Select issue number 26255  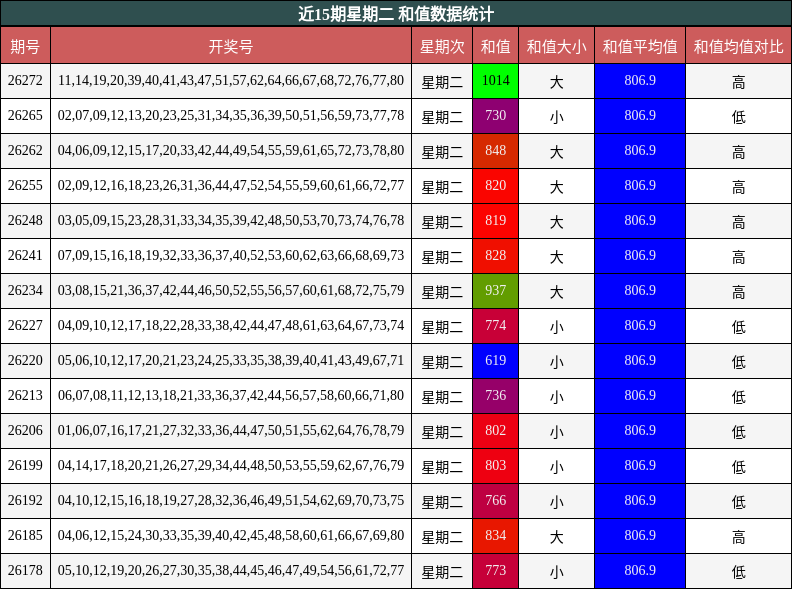[x=25, y=185]
